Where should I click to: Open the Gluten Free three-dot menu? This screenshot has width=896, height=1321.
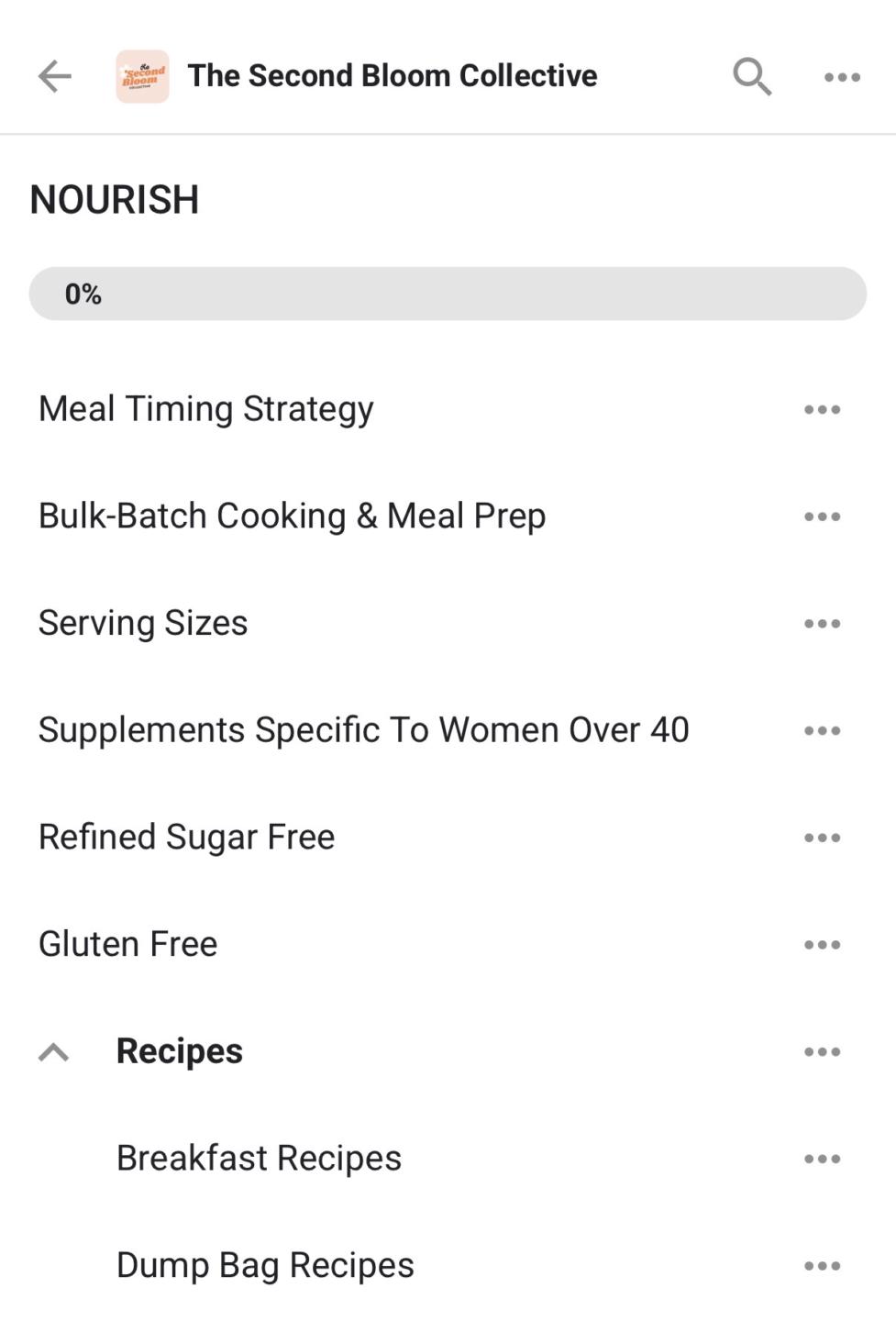coord(821,945)
